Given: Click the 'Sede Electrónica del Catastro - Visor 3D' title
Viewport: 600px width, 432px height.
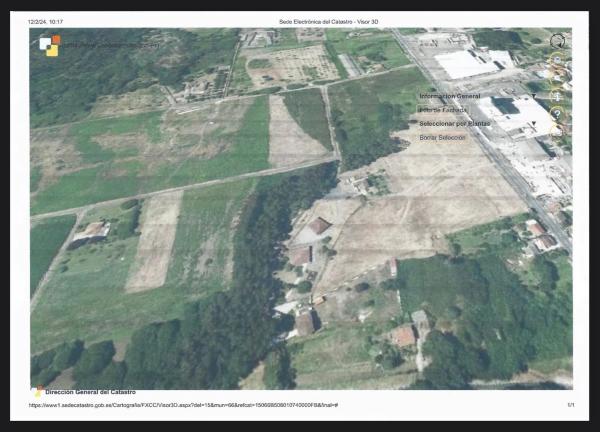Looking at the screenshot, I should coord(328,22).
